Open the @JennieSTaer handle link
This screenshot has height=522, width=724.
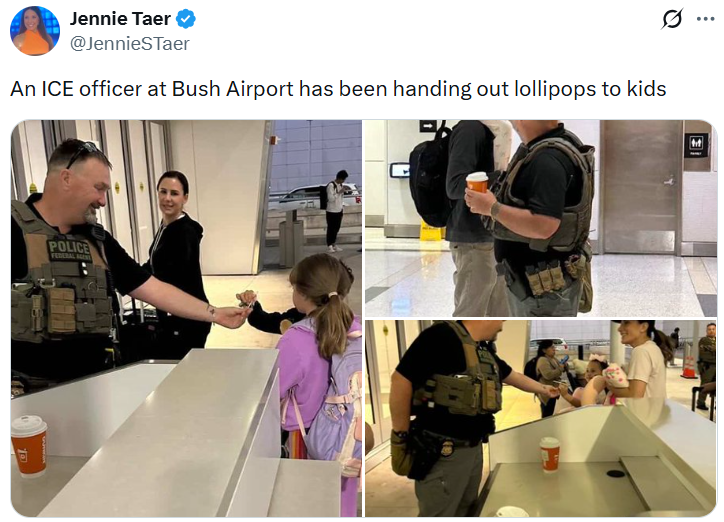129,44
